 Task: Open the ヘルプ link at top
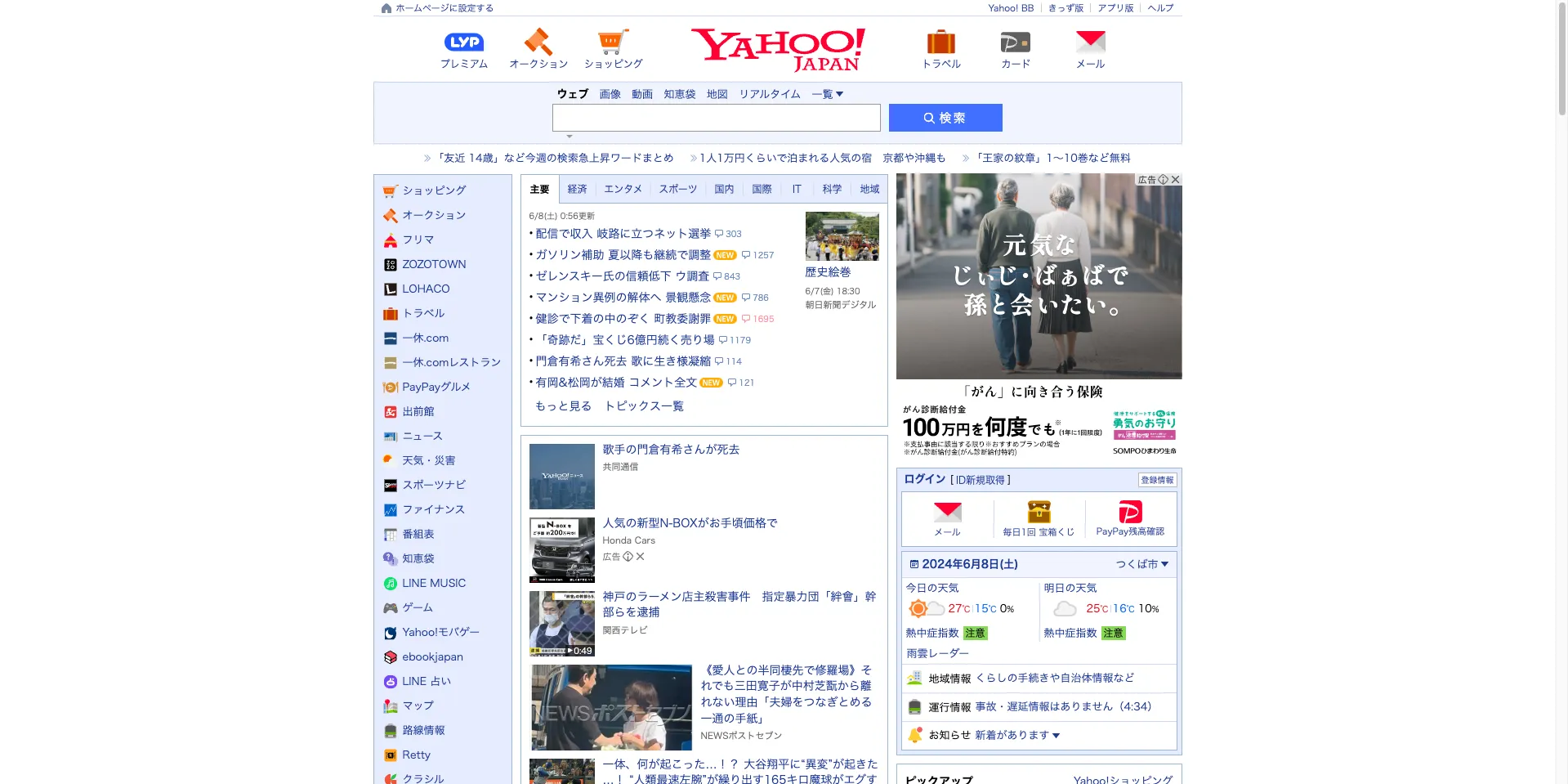[1160, 8]
